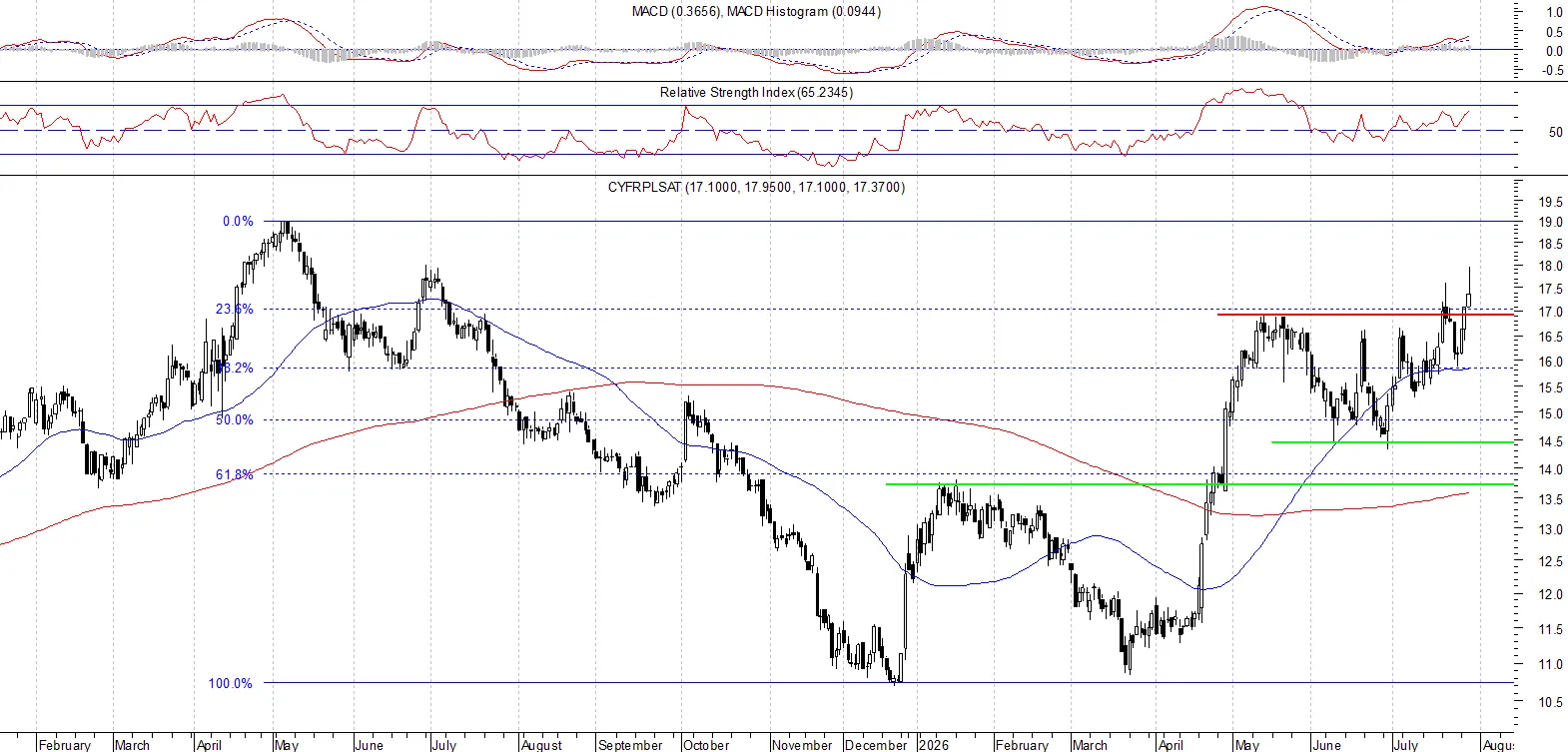The height and width of the screenshot is (752, 1568).
Task: Select the 23.6% Fibonacci level label
Action: 234,310
